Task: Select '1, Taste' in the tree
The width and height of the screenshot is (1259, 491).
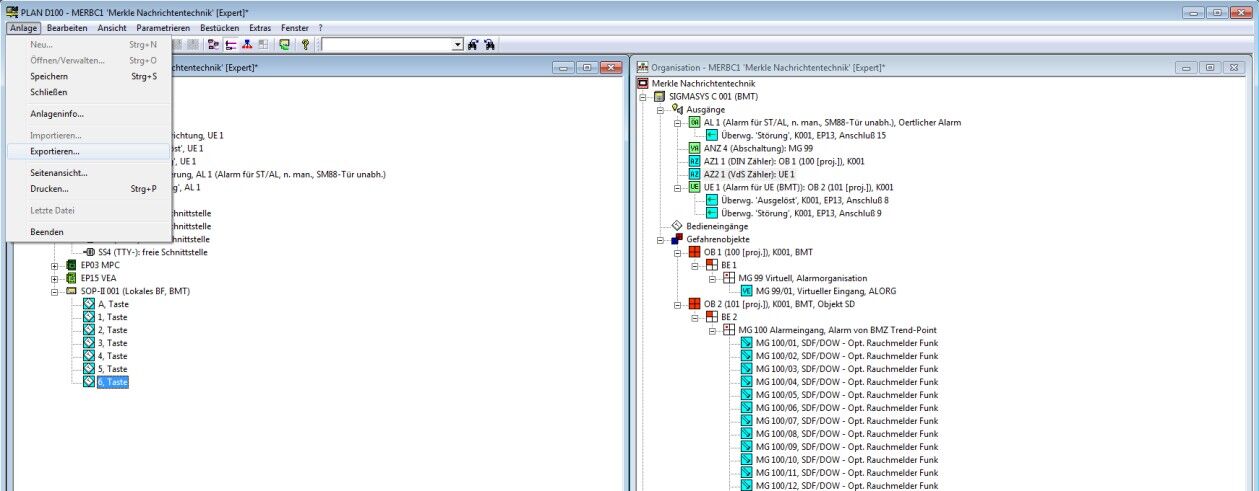Action: (112, 317)
